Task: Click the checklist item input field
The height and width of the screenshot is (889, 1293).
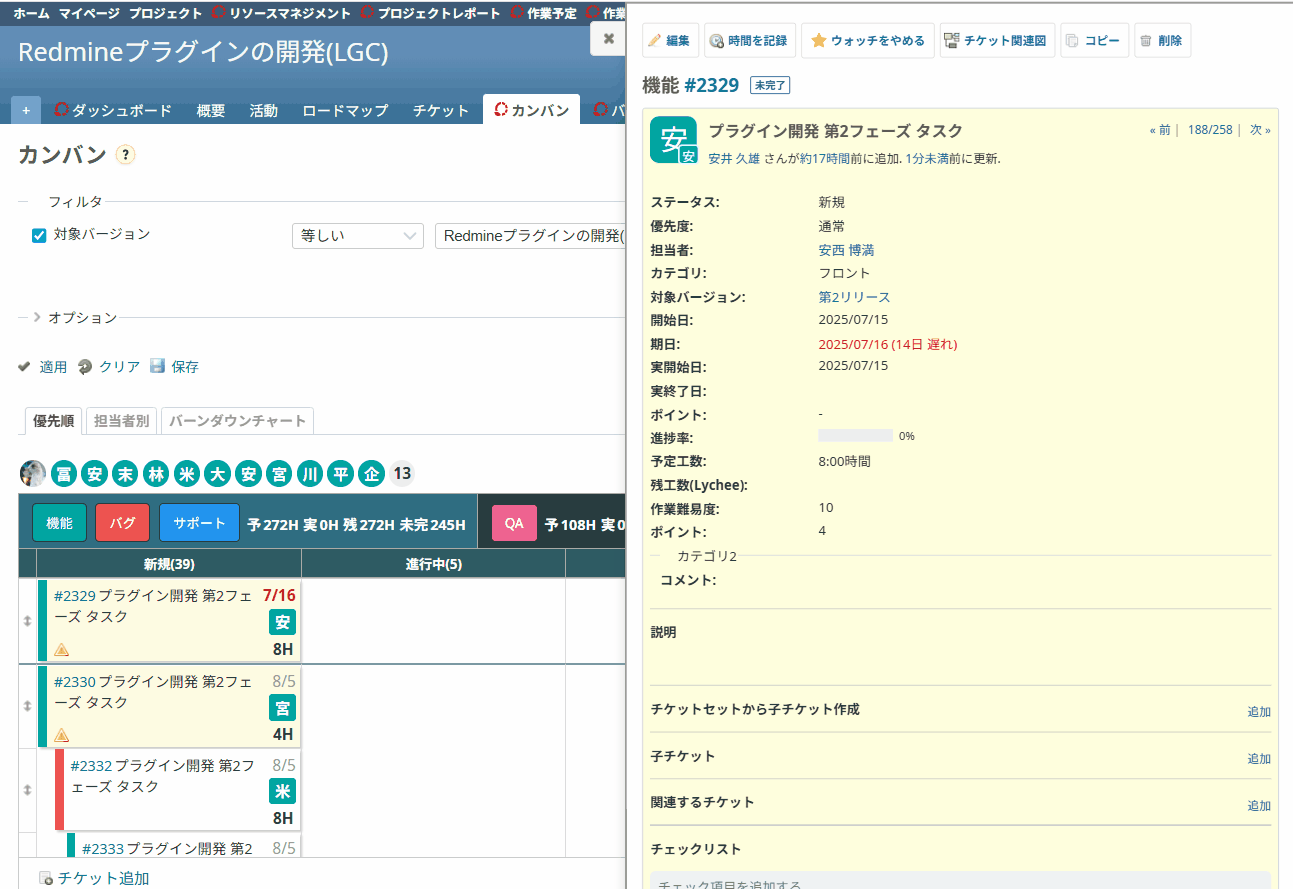Action: [x=960, y=880]
